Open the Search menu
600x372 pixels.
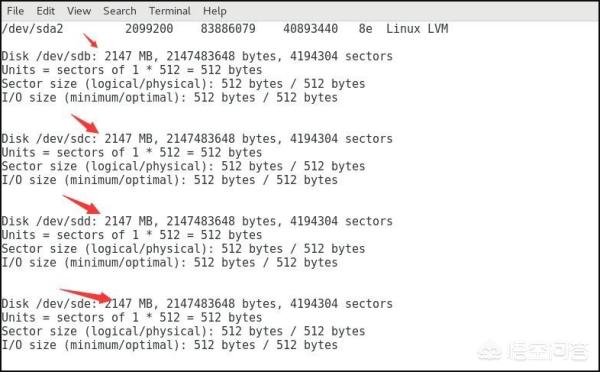(x=120, y=11)
